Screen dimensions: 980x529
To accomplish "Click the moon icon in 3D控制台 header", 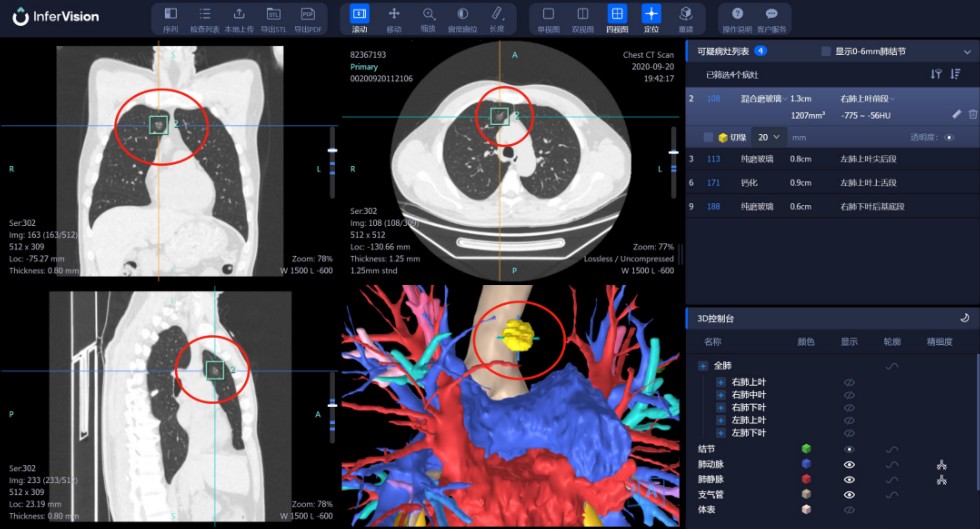I will (x=964, y=318).
